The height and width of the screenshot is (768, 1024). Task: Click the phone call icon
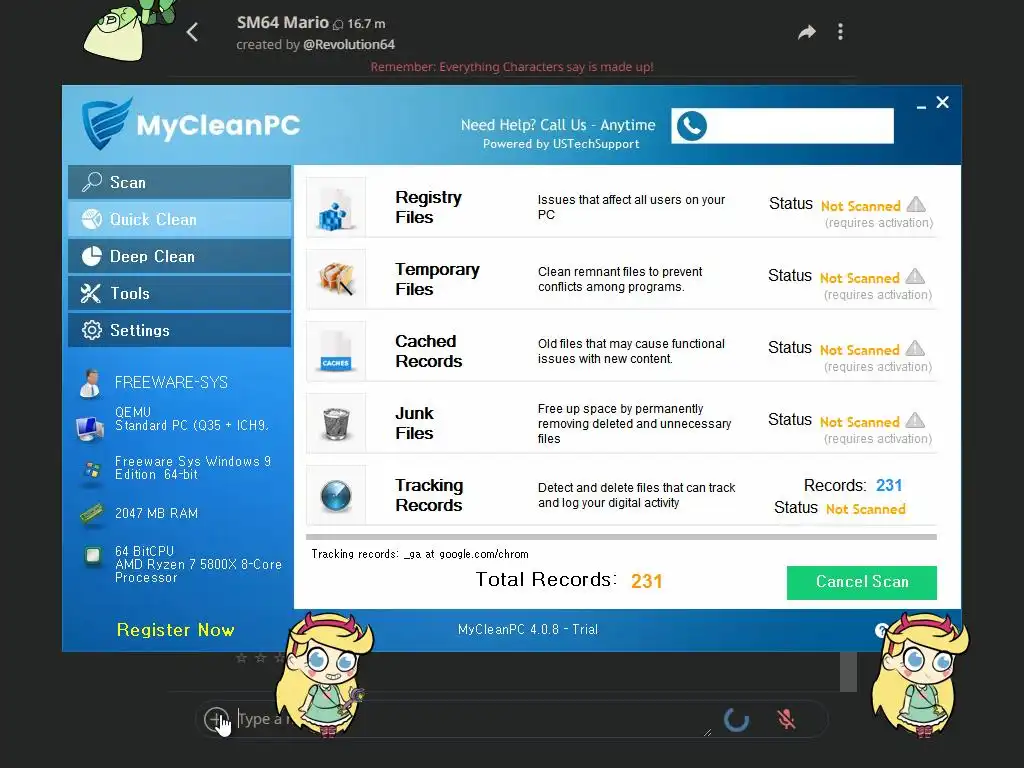(x=692, y=125)
